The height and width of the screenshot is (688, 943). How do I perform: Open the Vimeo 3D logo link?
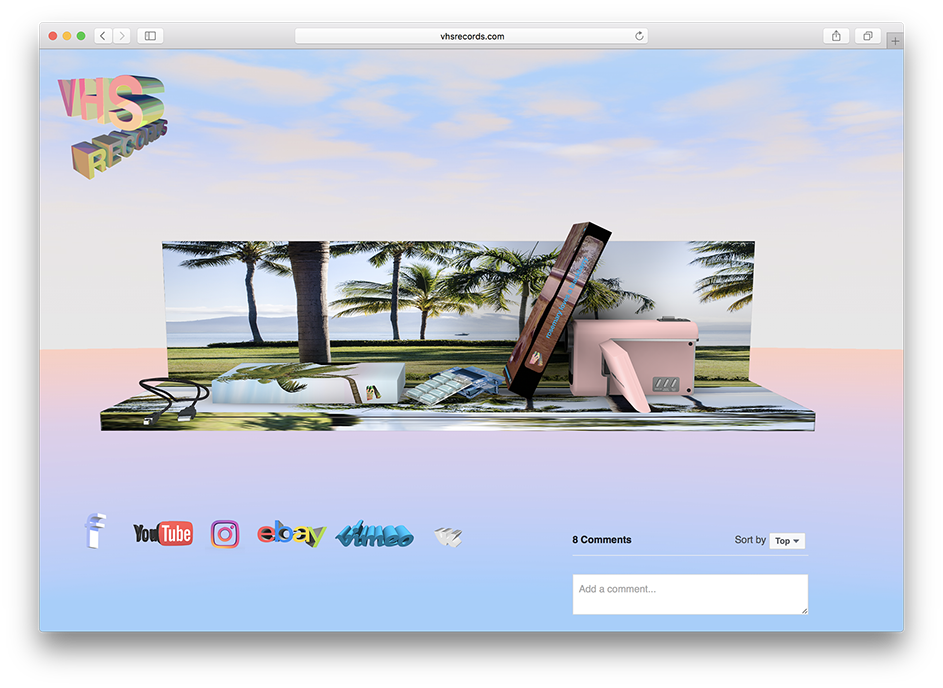375,535
